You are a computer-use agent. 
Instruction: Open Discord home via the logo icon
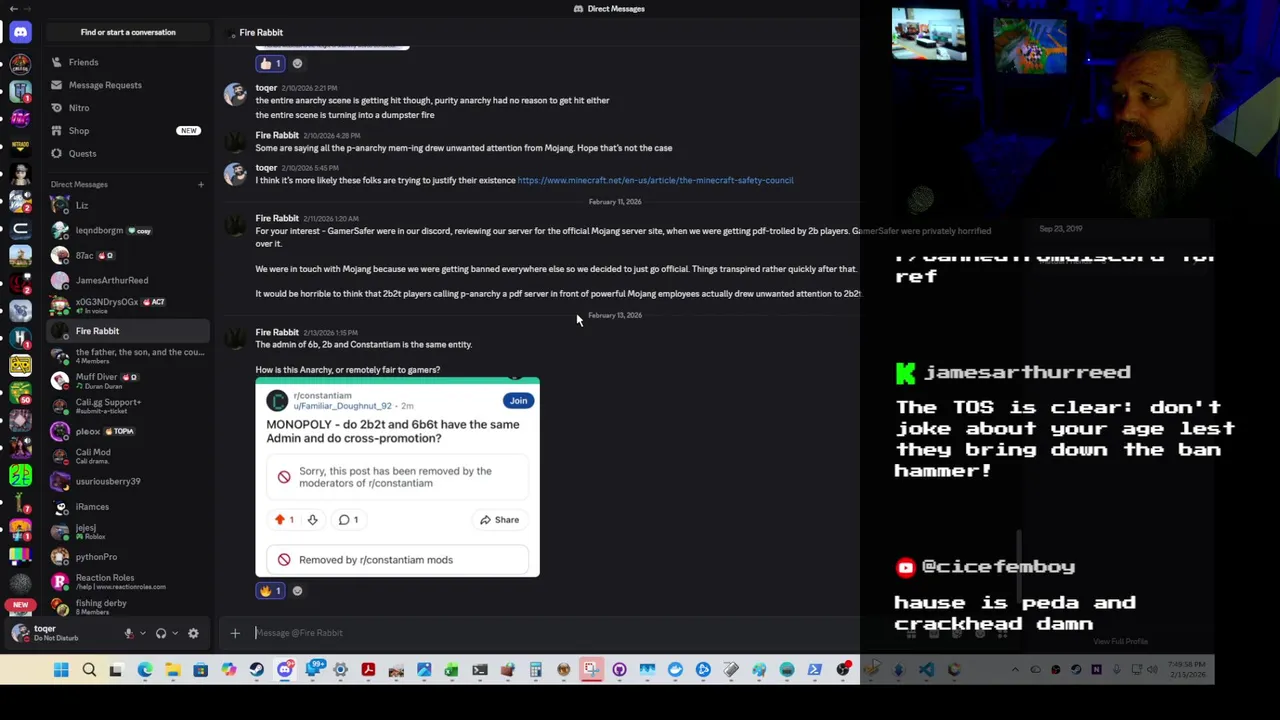pyautogui.click(x=20, y=32)
